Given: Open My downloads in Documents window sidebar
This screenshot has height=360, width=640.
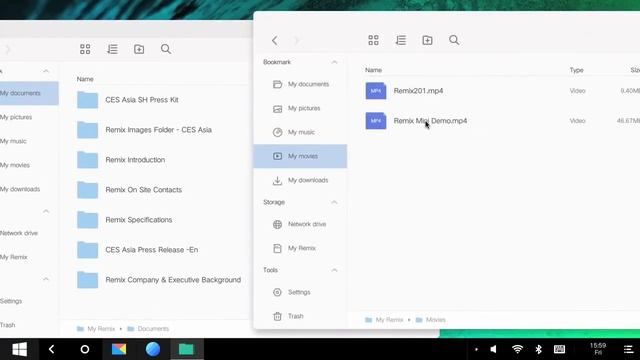Looking at the screenshot, I should [x=29, y=189].
